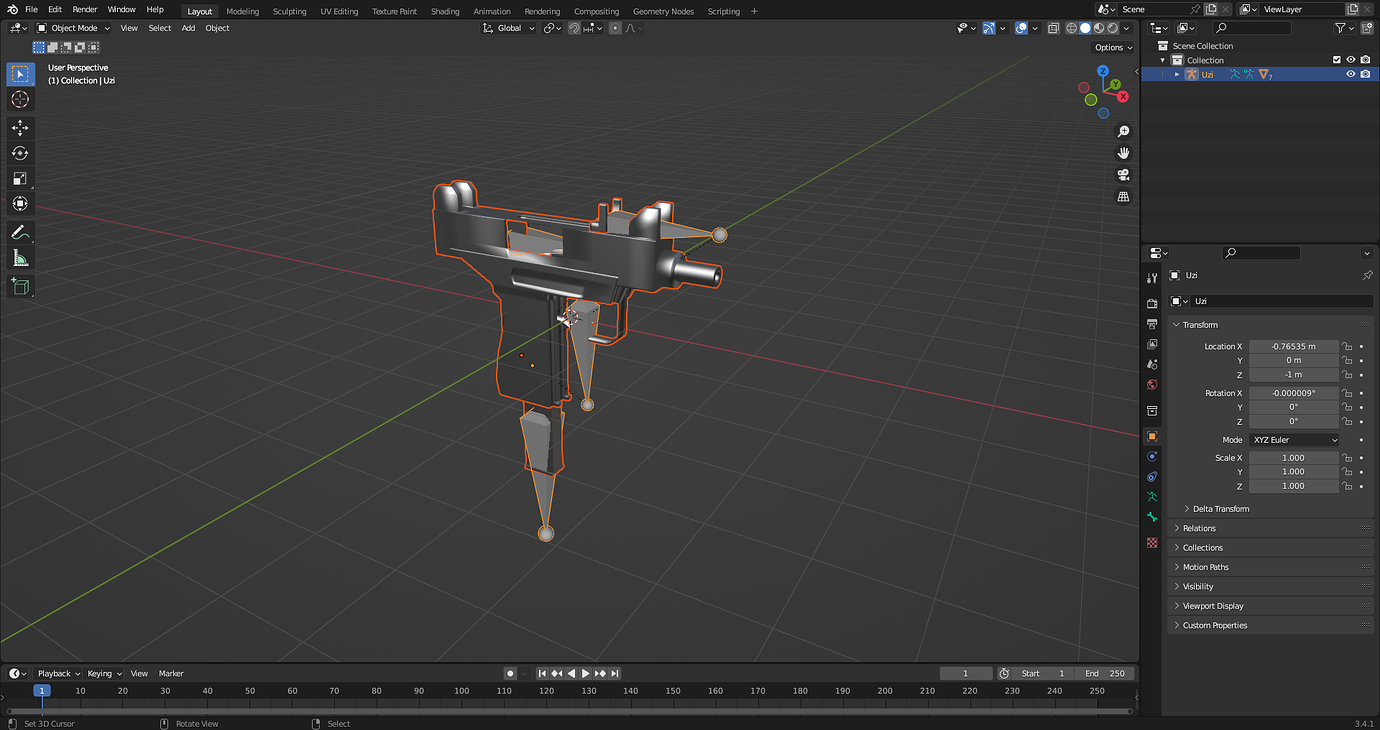The width and height of the screenshot is (1380, 730).
Task: Switch to the Geometry Nodes workspace tab
Action: point(663,11)
